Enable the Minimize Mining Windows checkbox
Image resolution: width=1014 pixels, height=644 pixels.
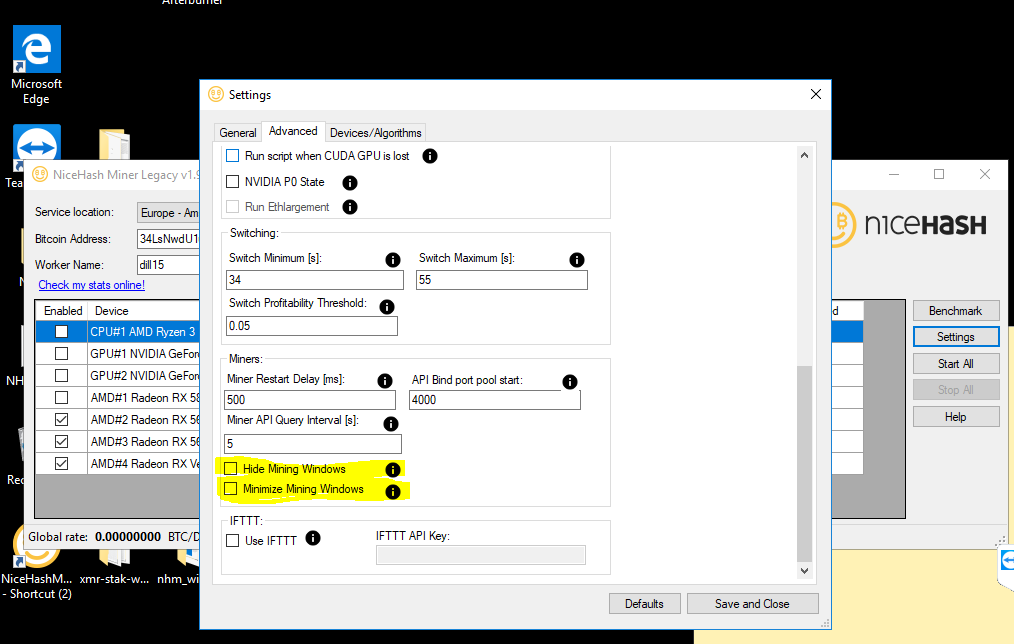click(x=231, y=490)
